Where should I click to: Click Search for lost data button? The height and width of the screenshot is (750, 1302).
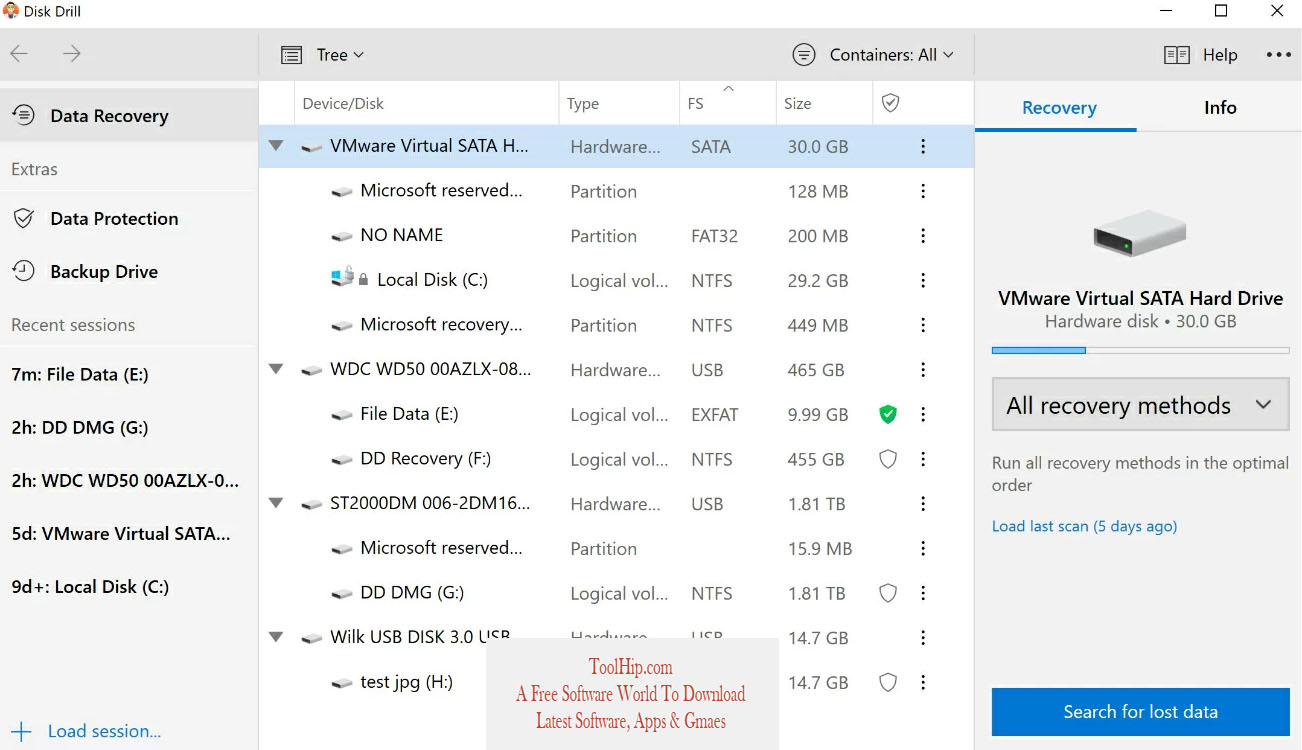[1140, 712]
